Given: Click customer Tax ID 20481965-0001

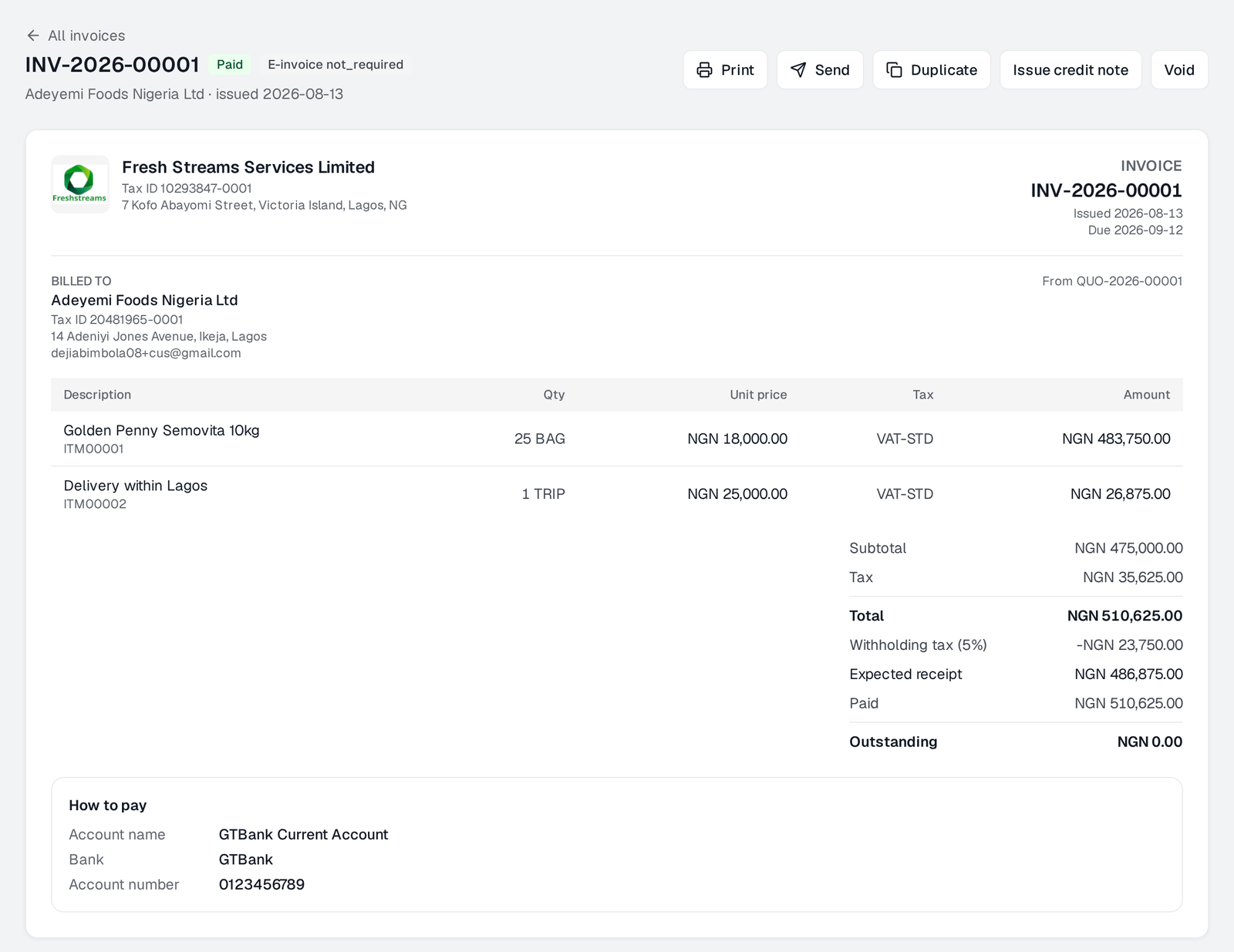Looking at the screenshot, I should pos(117,320).
